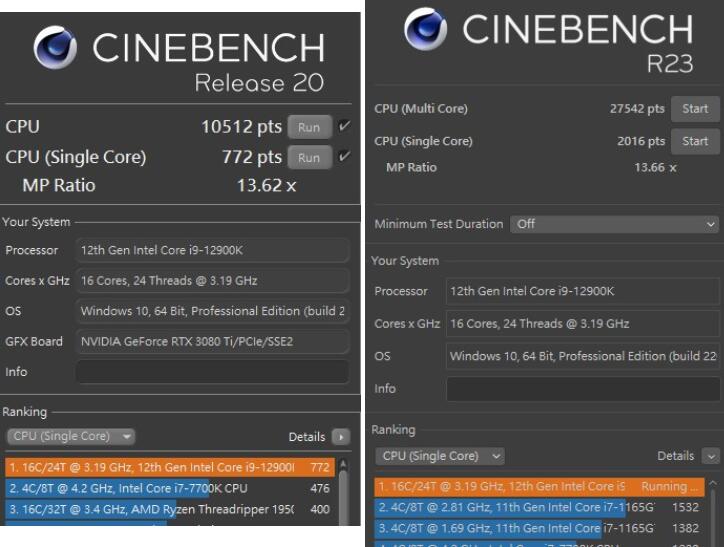This screenshot has width=724, height=547.
Task: Run the CPU (Single Core) test in Release 20
Action: 309,158
